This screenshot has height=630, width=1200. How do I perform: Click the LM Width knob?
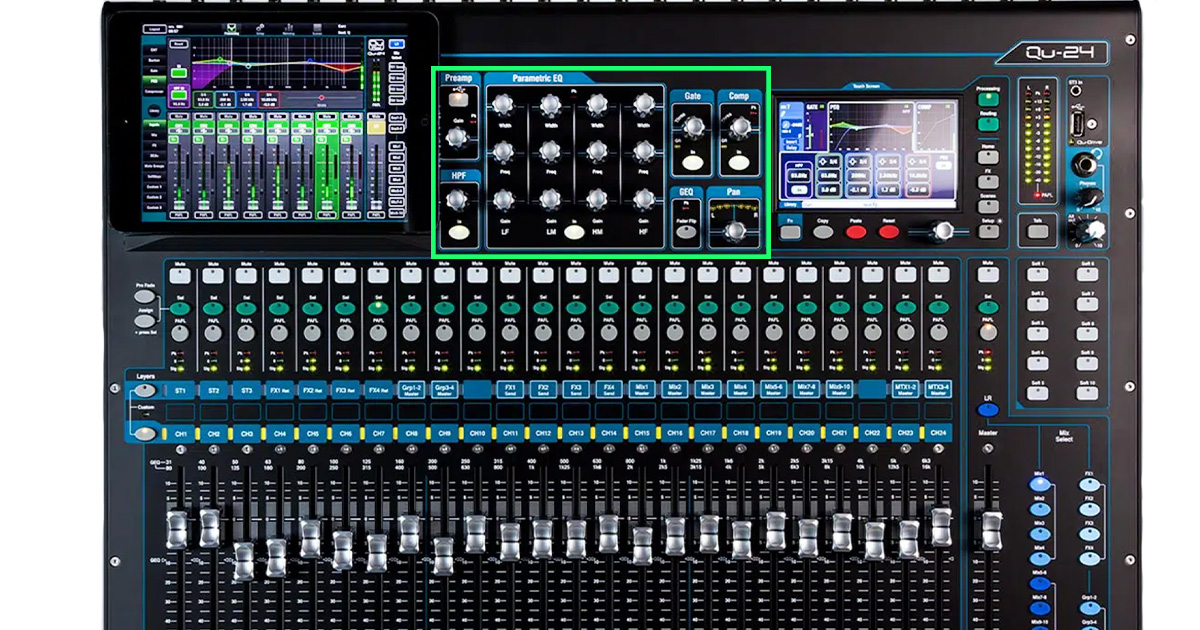(x=550, y=103)
